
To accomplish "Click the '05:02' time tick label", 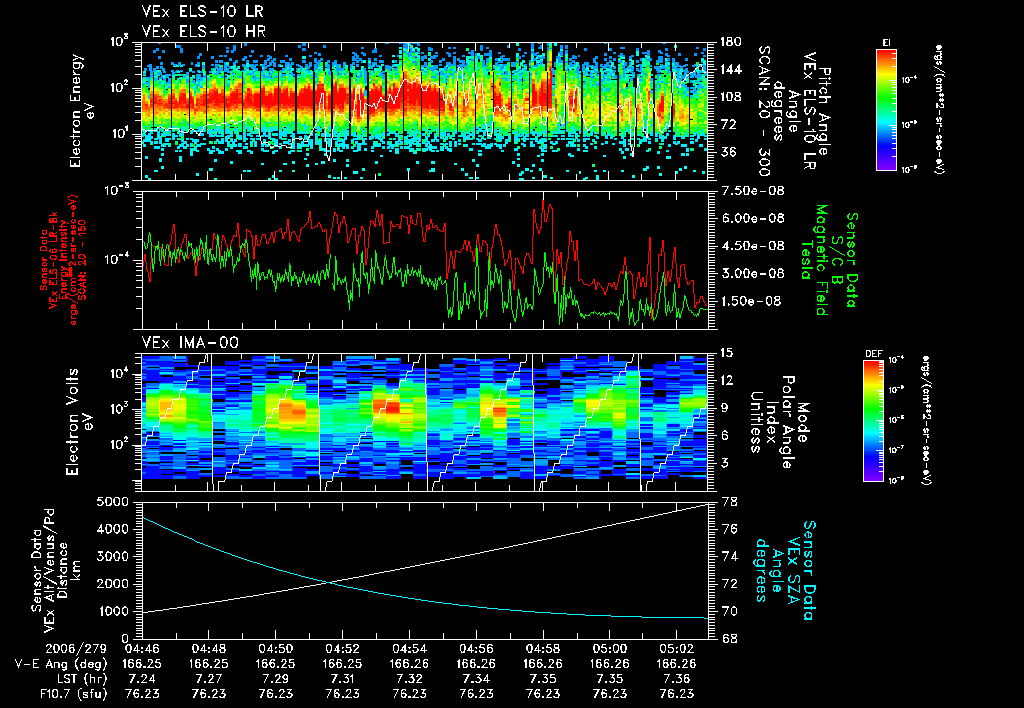I will click(677, 649).
